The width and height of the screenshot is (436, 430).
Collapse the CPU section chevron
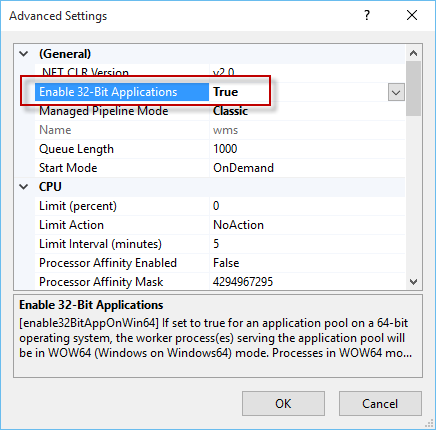(24, 187)
